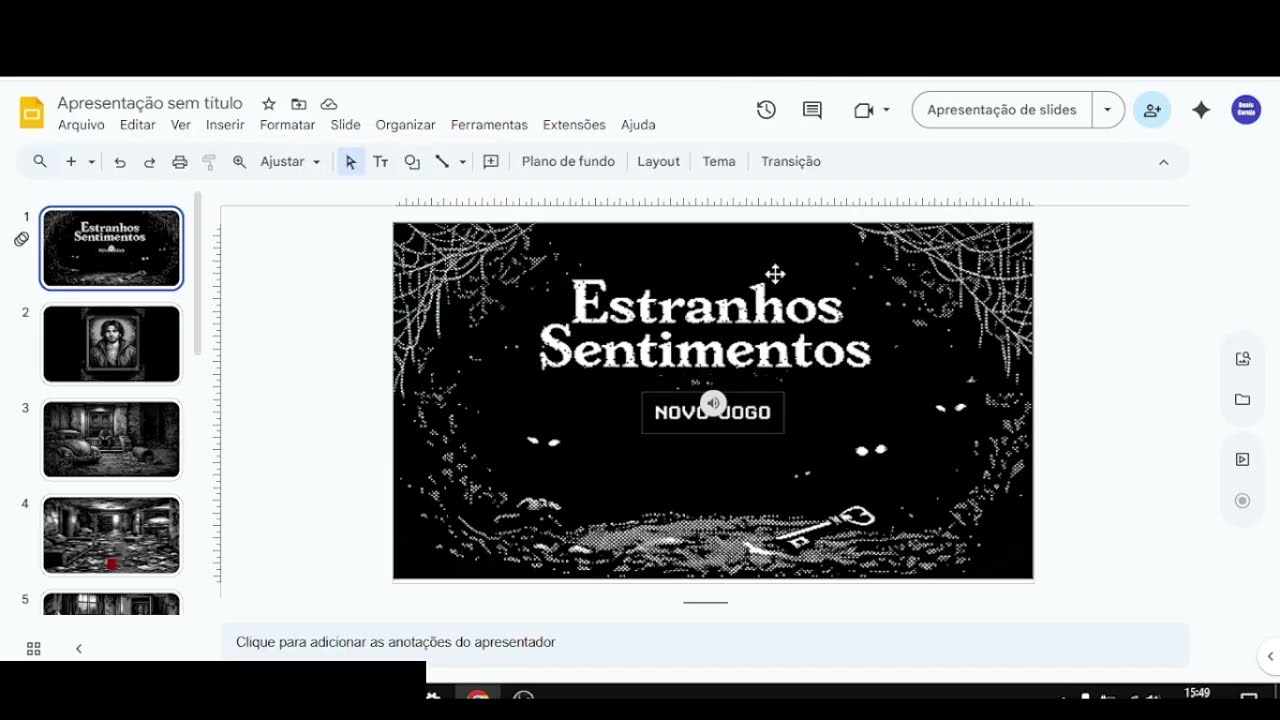The height and width of the screenshot is (720, 1280).
Task: Open the Slide menu
Action: (x=345, y=125)
